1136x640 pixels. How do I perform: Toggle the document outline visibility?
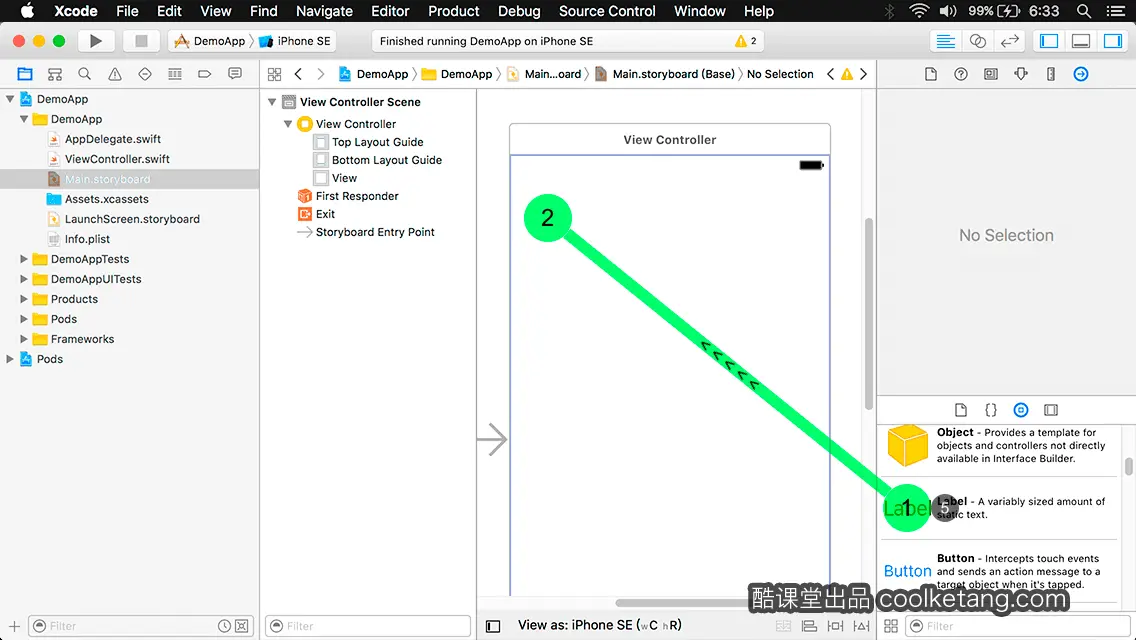493,626
